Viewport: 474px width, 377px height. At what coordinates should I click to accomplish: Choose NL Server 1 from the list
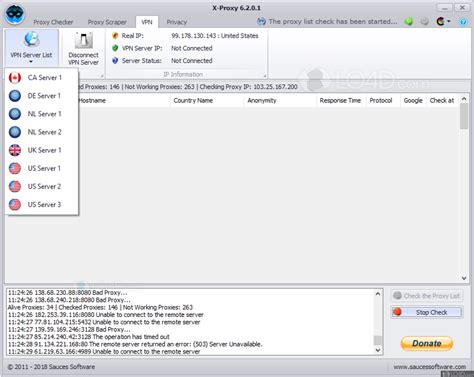point(42,114)
